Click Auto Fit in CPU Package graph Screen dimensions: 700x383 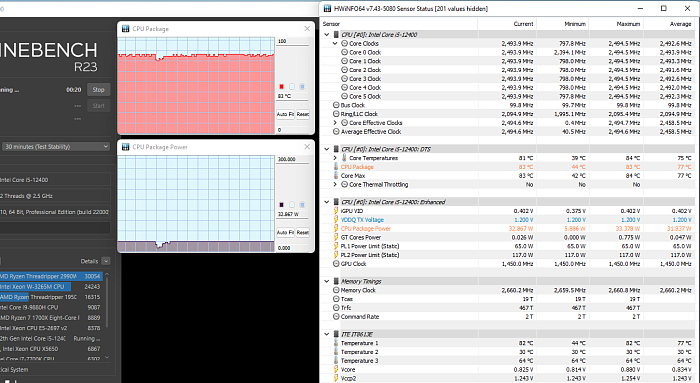pos(285,114)
